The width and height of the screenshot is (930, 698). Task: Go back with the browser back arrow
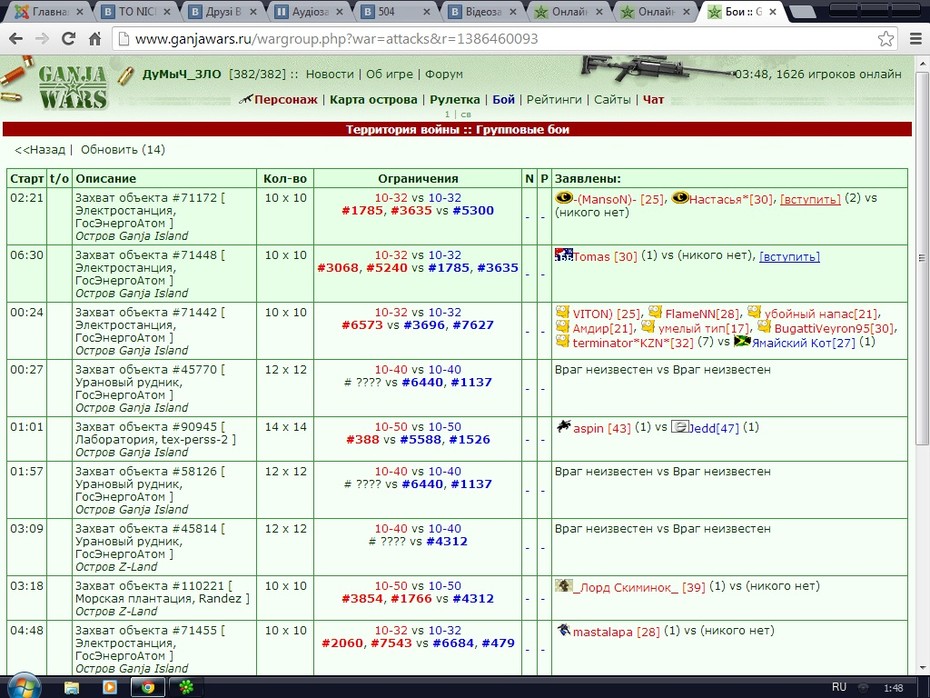[16, 39]
